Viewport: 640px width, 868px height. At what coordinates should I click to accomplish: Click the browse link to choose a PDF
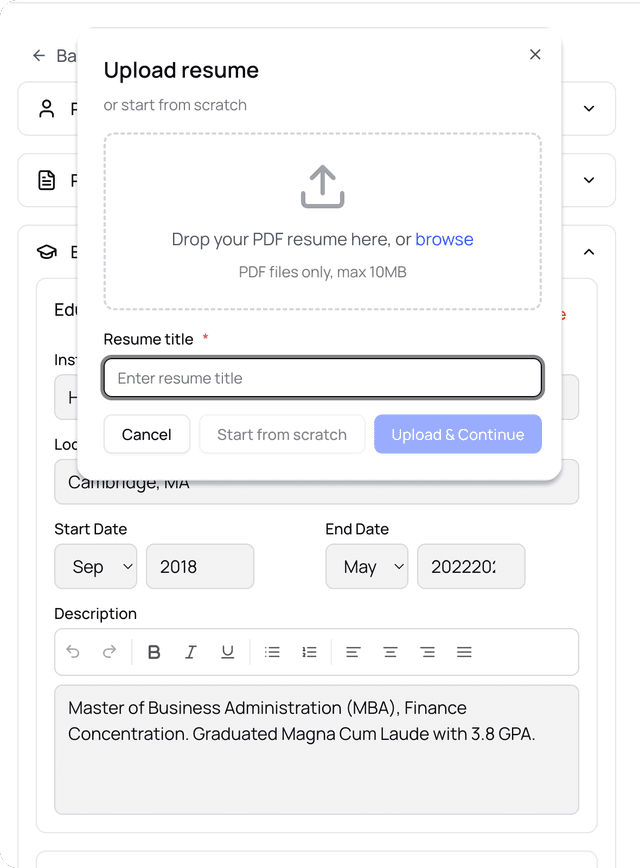pyautogui.click(x=444, y=239)
